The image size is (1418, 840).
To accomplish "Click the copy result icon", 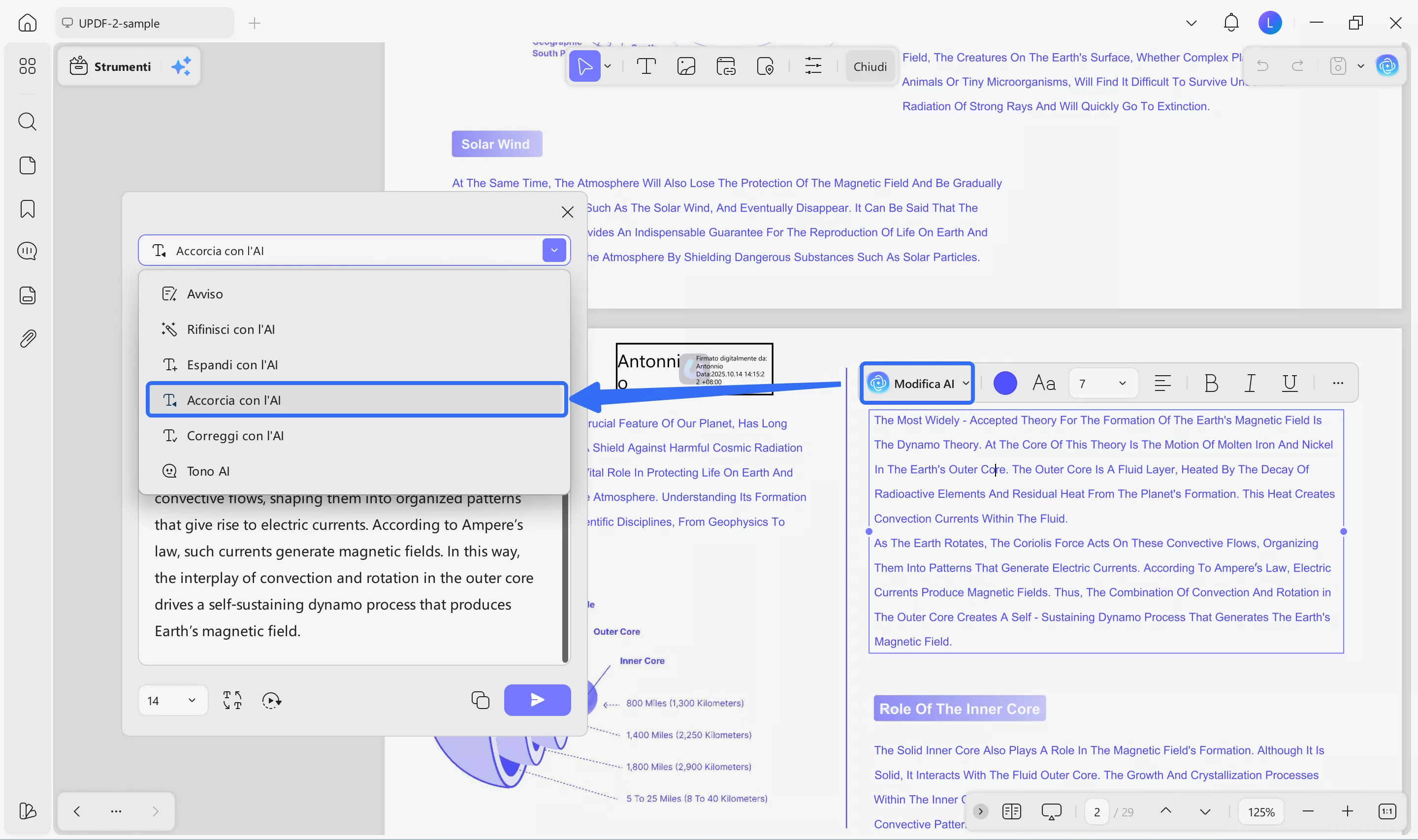I will [x=480, y=700].
